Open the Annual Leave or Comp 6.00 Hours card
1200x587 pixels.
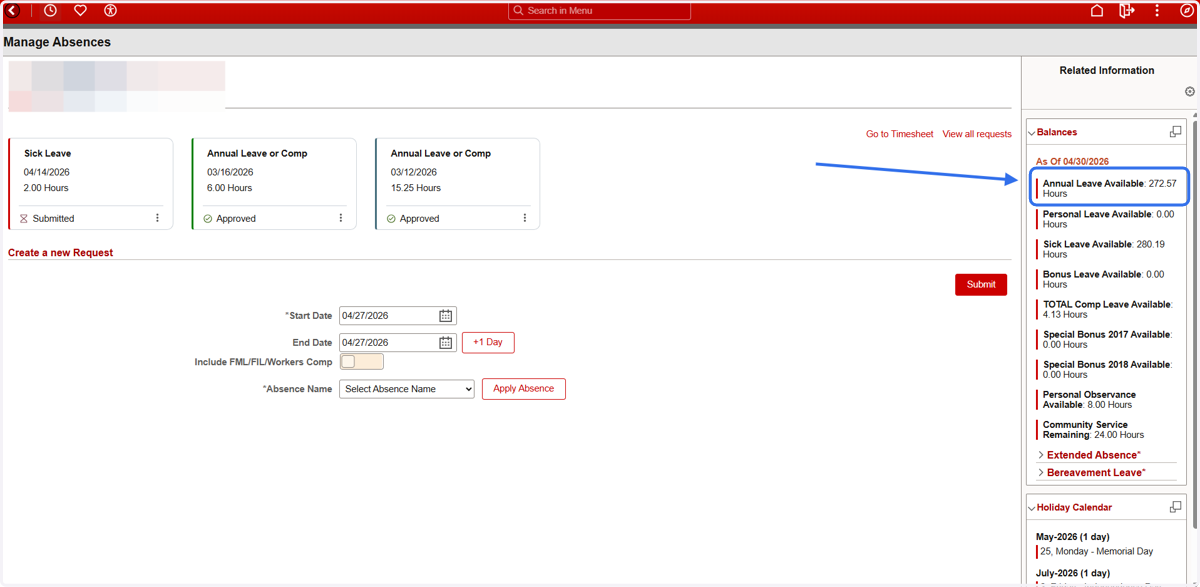point(274,184)
